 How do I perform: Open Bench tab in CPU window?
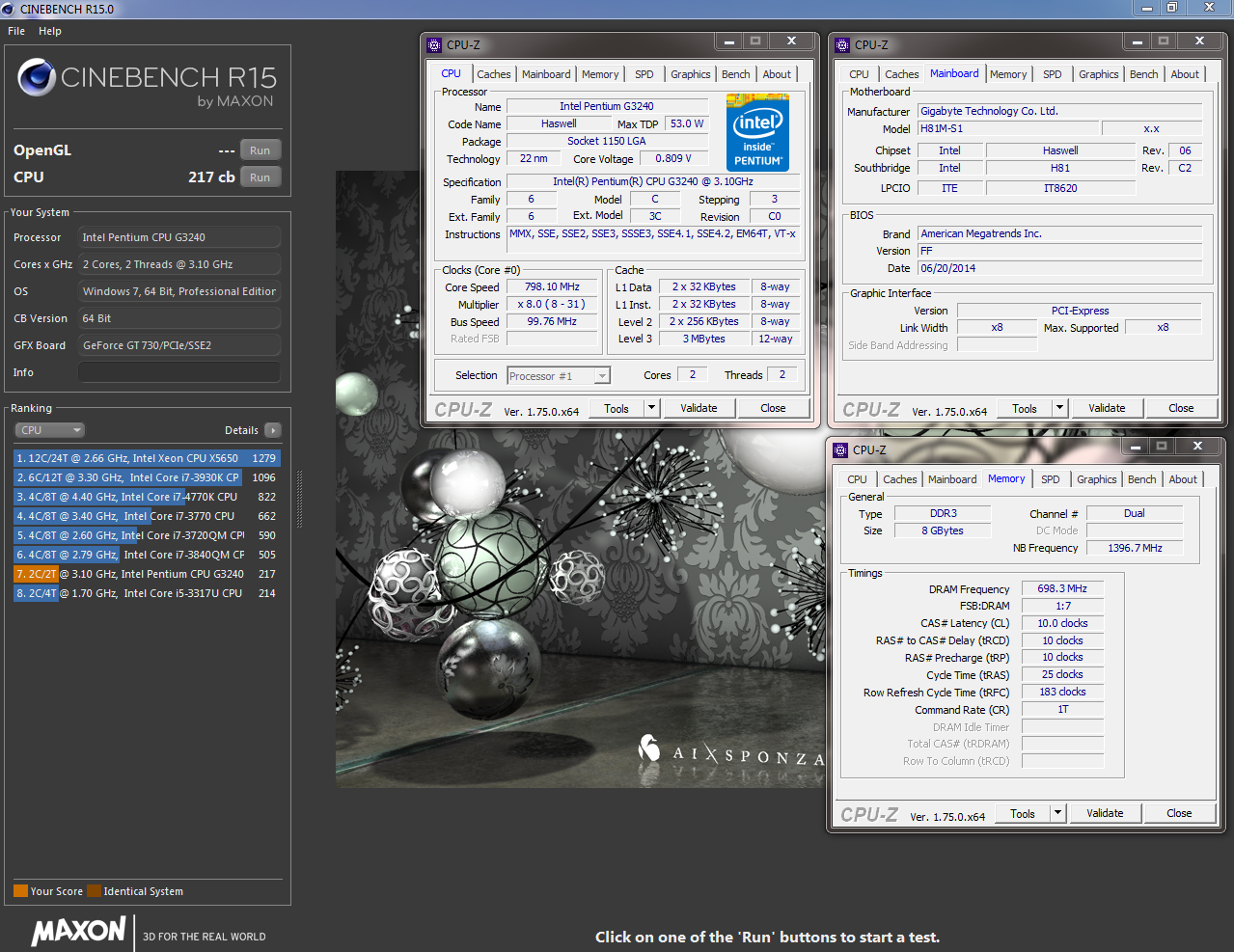[x=736, y=74]
